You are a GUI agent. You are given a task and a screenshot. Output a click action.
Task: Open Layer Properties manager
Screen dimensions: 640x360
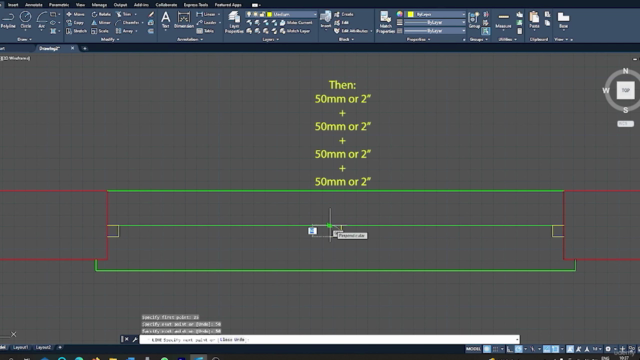[x=234, y=22]
